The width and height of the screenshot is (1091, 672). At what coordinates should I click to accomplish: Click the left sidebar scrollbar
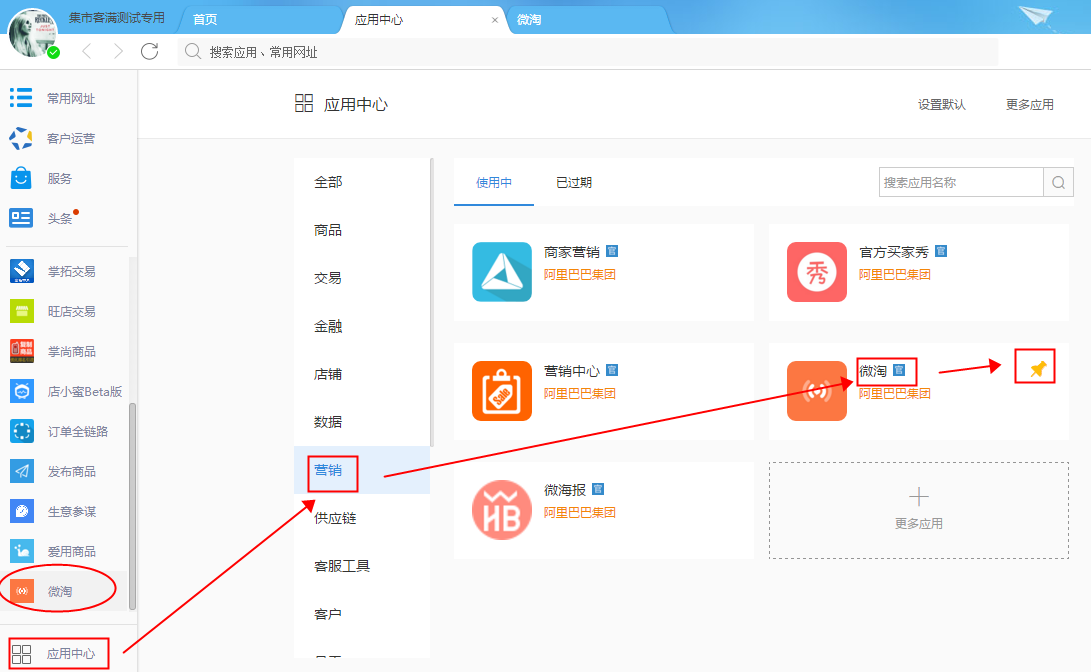pyautogui.click(x=132, y=506)
